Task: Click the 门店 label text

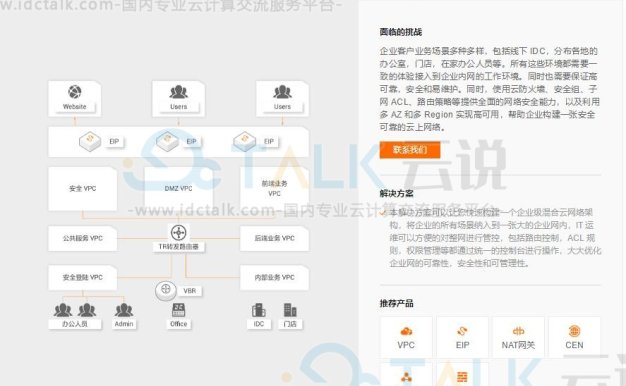Action: point(290,324)
